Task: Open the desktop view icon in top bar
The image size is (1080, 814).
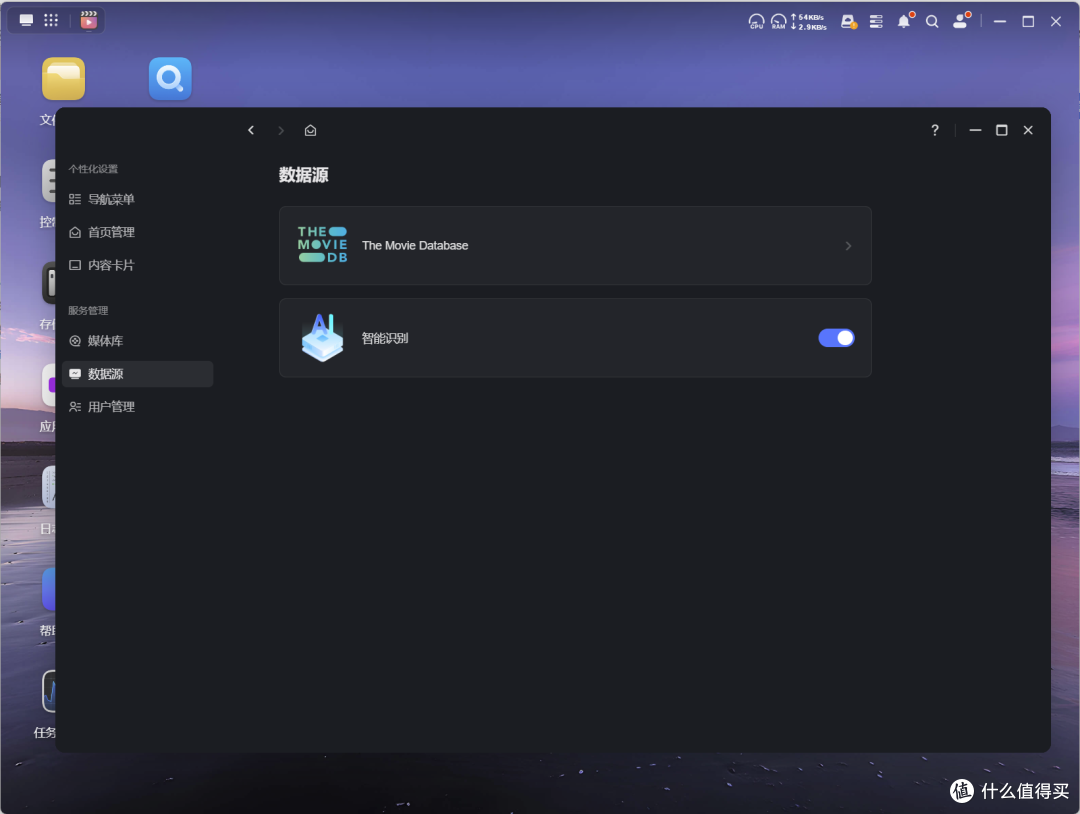Action: (26, 20)
